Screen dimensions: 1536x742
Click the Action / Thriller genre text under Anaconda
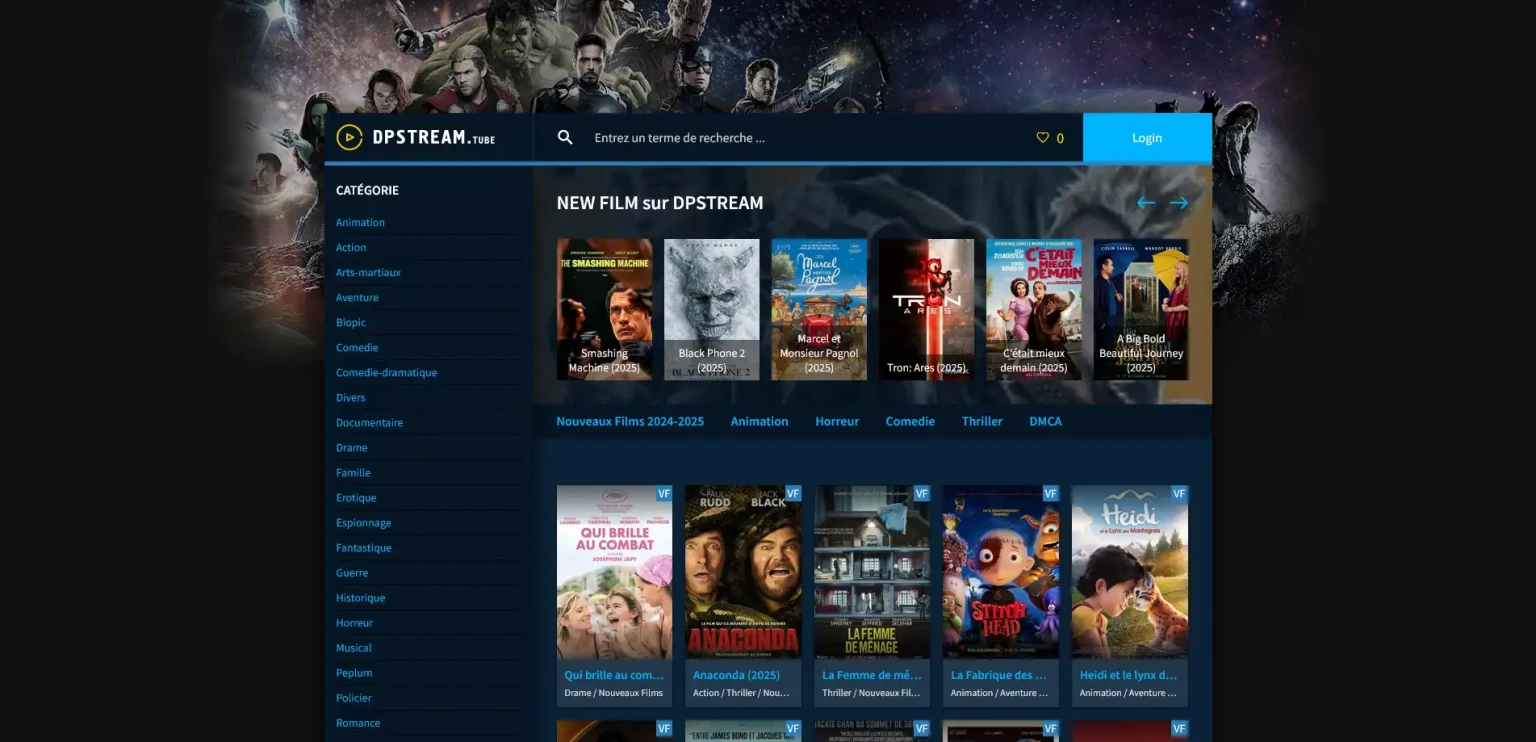click(x=741, y=693)
